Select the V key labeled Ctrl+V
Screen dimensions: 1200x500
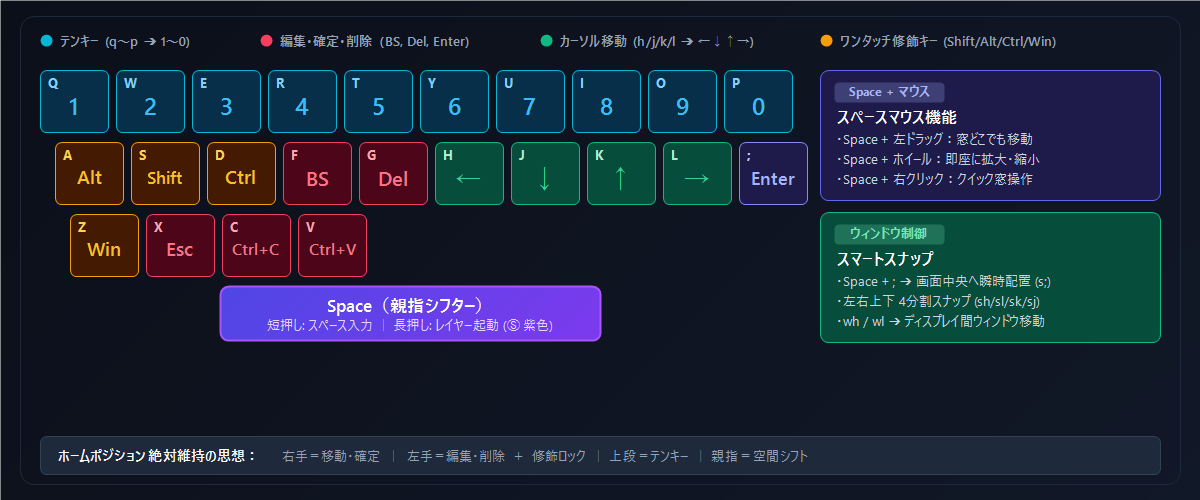332,246
